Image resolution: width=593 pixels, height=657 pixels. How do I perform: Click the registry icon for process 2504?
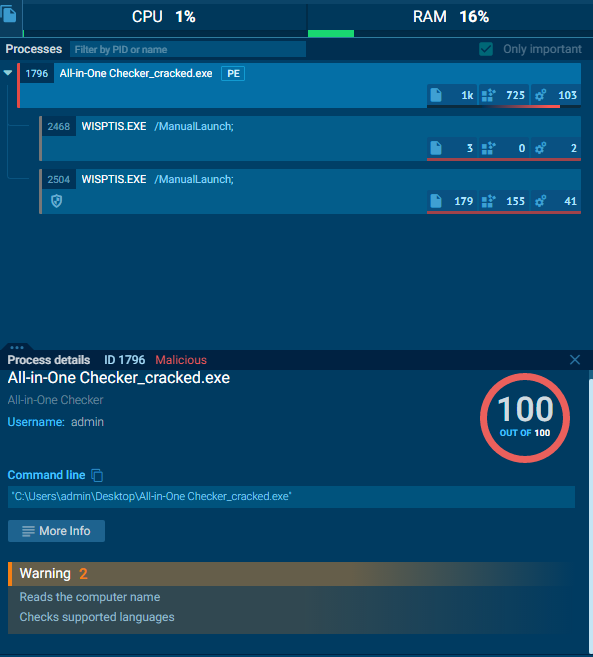pyautogui.click(x=488, y=201)
